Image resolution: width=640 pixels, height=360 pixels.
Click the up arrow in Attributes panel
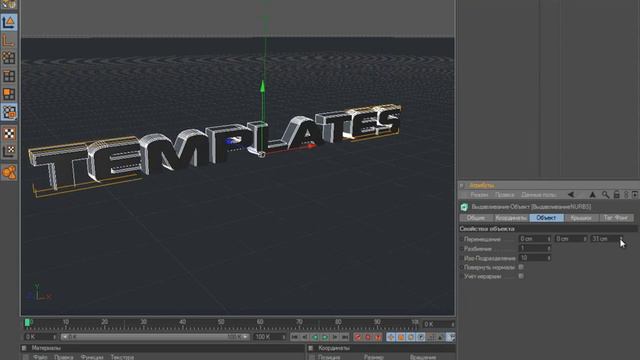point(592,195)
